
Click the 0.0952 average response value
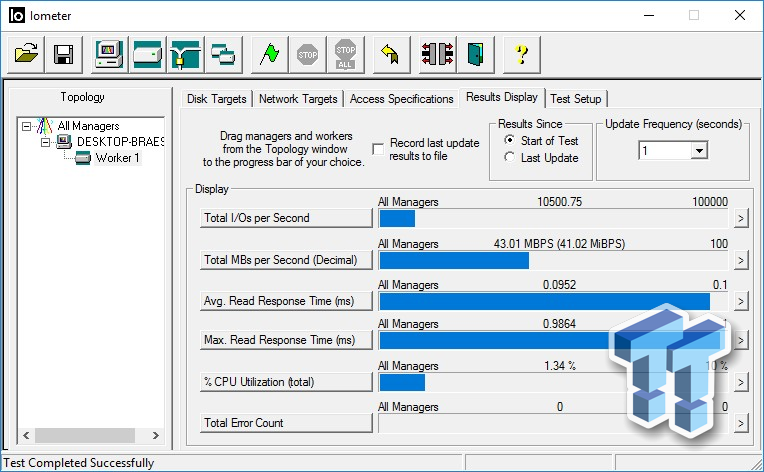click(x=559, y=284)
